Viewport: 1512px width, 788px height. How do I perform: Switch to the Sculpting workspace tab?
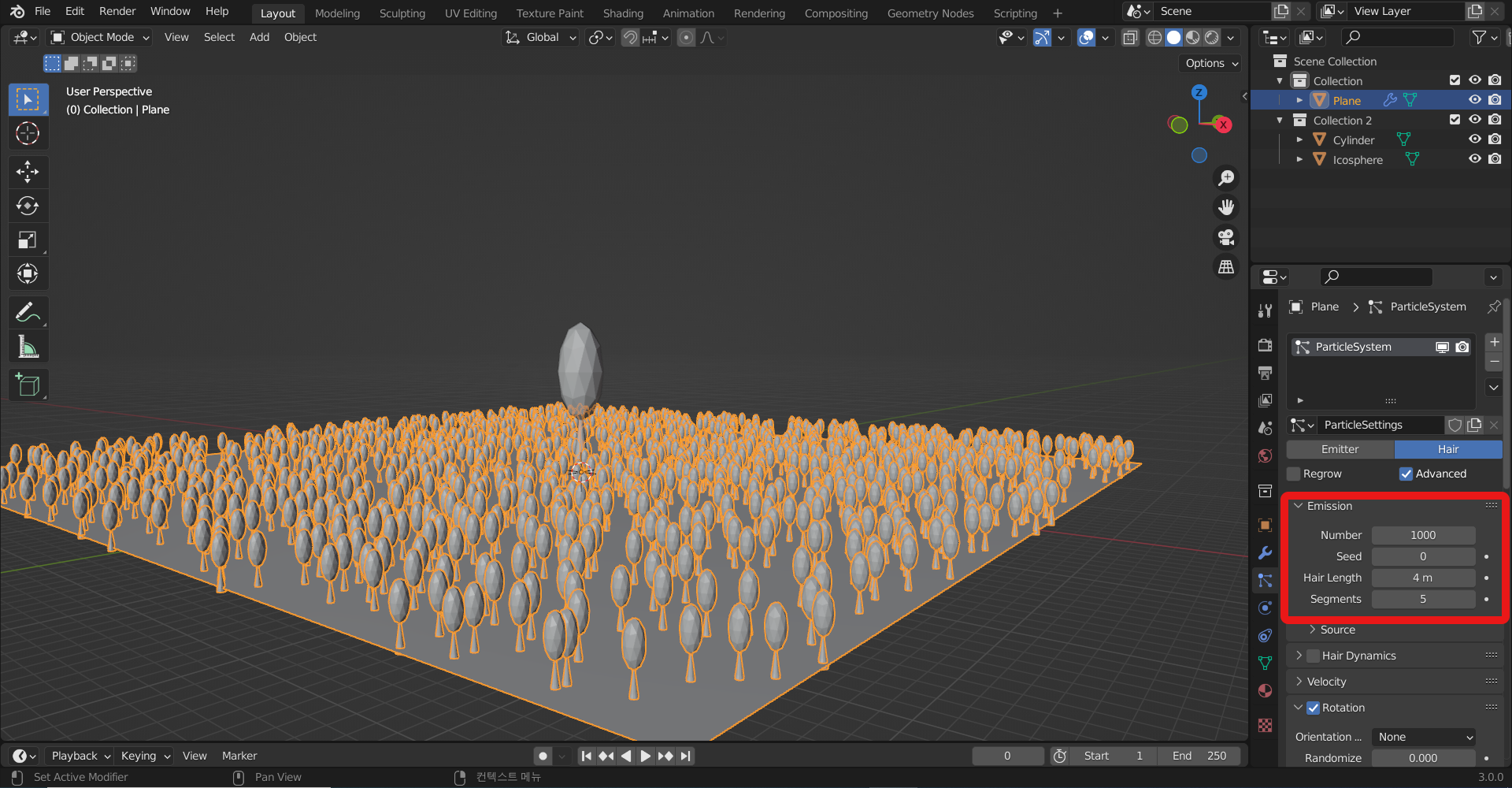[x=402, y=13]
